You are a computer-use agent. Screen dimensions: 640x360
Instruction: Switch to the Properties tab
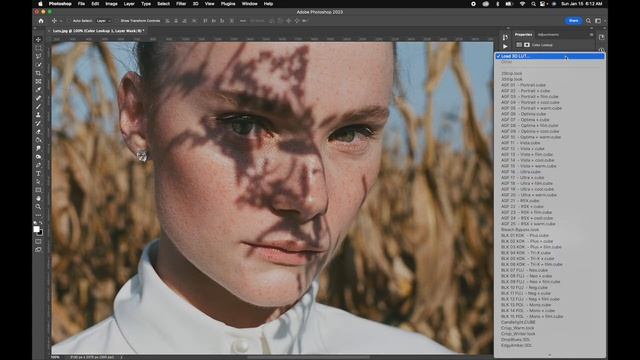point(523,35)
